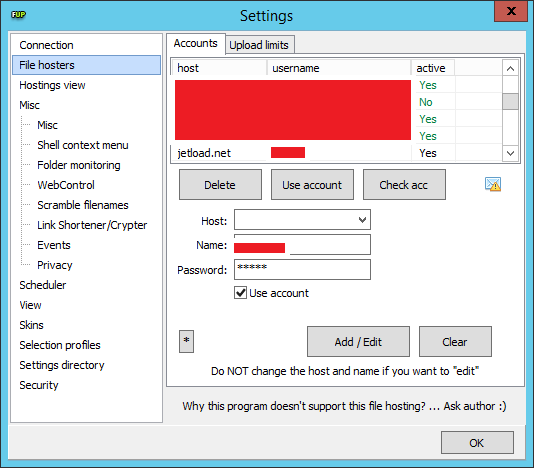Image resolution: width=534 pixels, height=468 pixels.
Task: Click the mail warning icon
Action: [493, 184]
